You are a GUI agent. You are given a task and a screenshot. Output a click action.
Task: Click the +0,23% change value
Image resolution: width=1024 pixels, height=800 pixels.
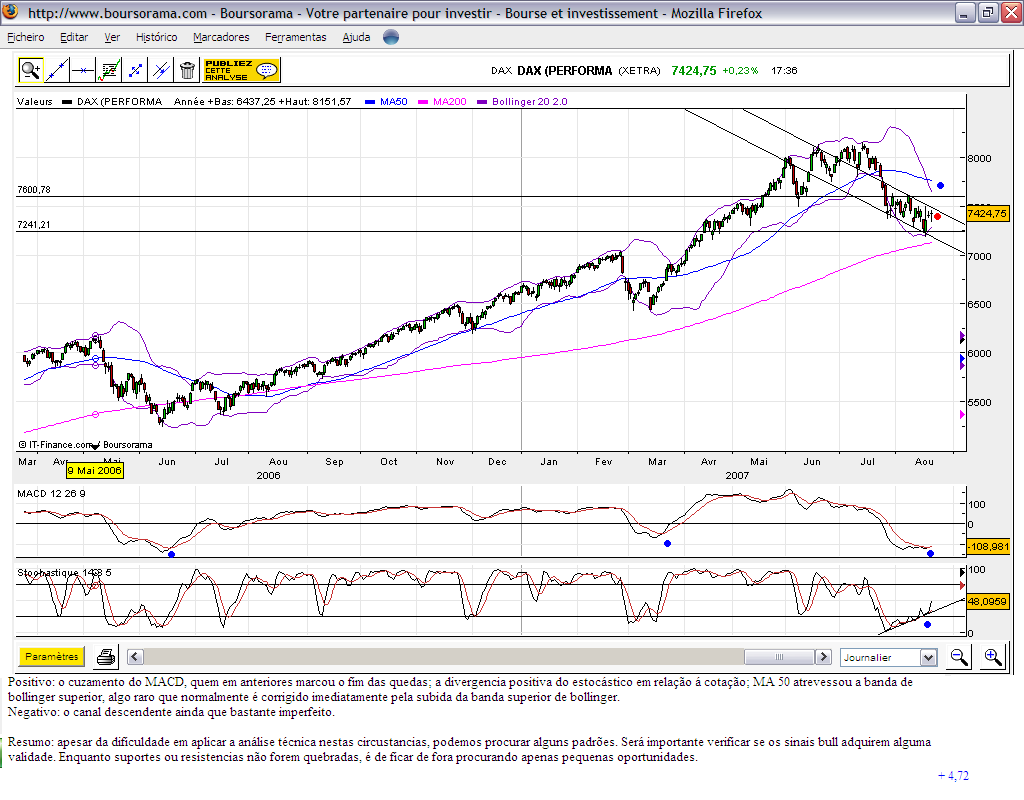[740, 71]
